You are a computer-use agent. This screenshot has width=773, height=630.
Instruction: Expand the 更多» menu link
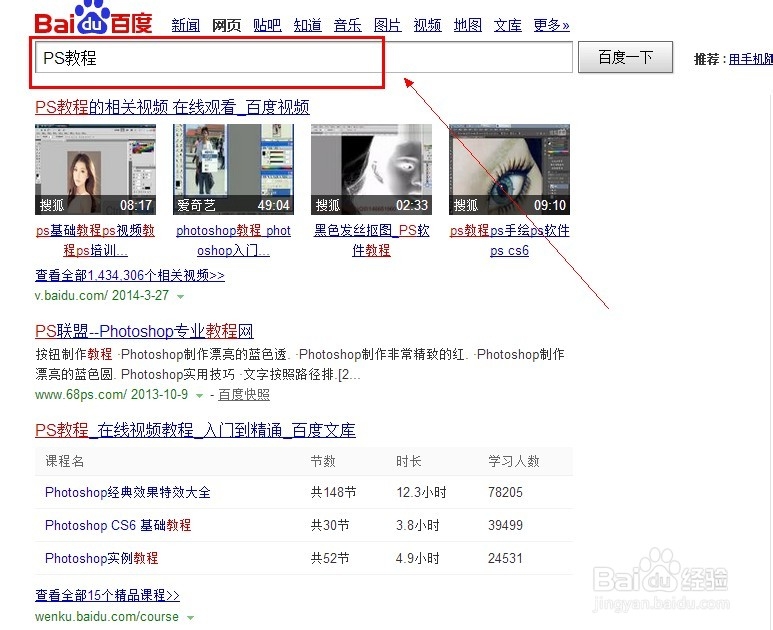[551, 25]
